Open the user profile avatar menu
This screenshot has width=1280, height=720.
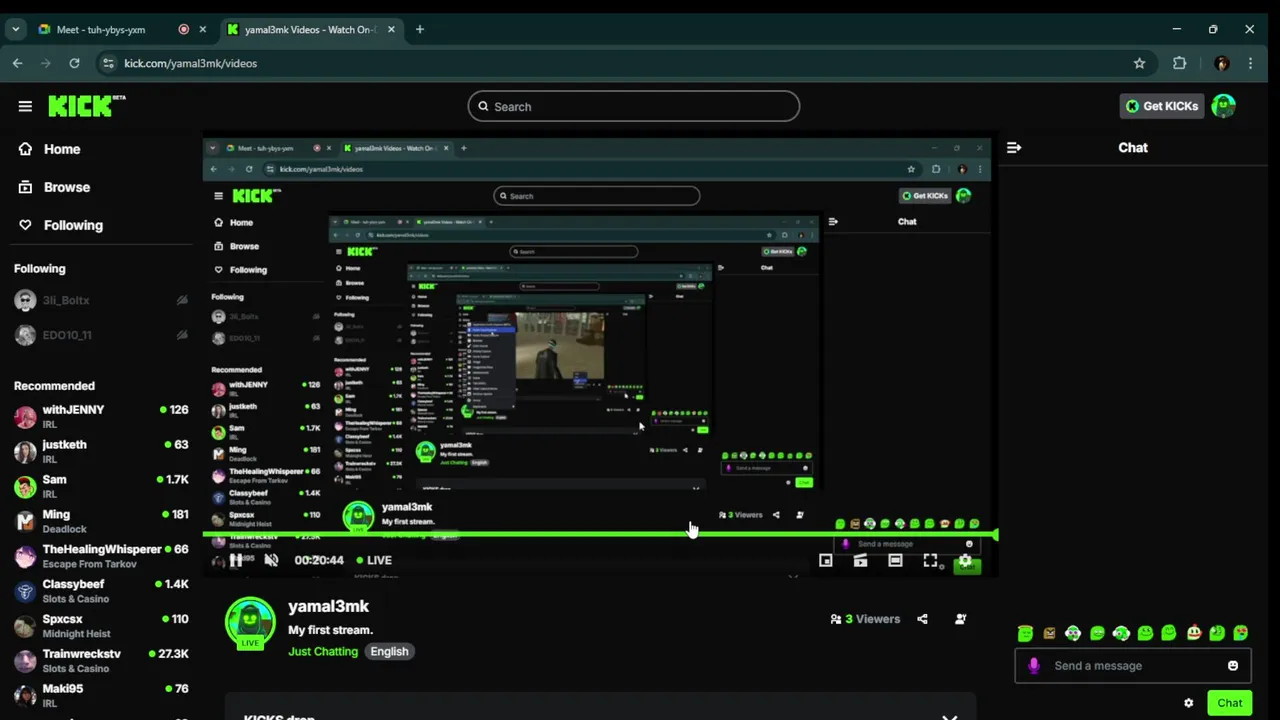click(x=1223, y=106)
